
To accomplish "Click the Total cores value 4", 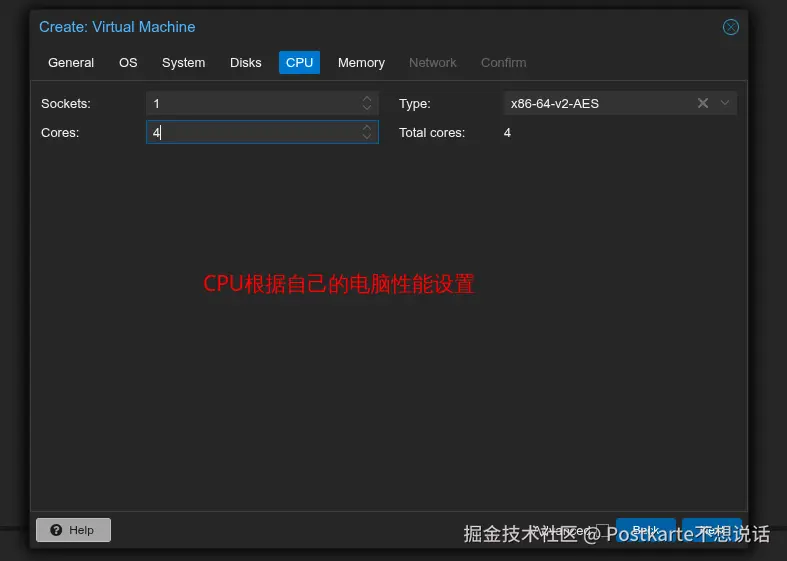I will click(x=507, y=132).
